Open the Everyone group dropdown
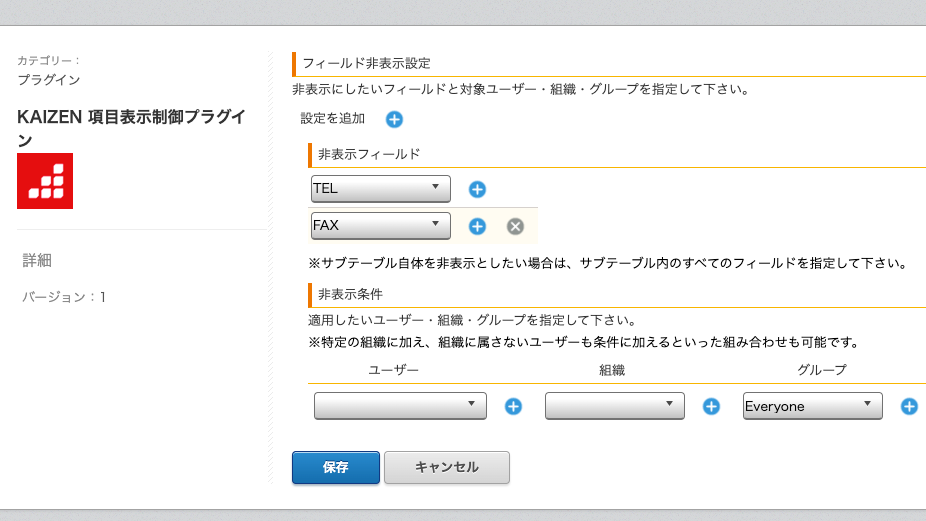 813,406
